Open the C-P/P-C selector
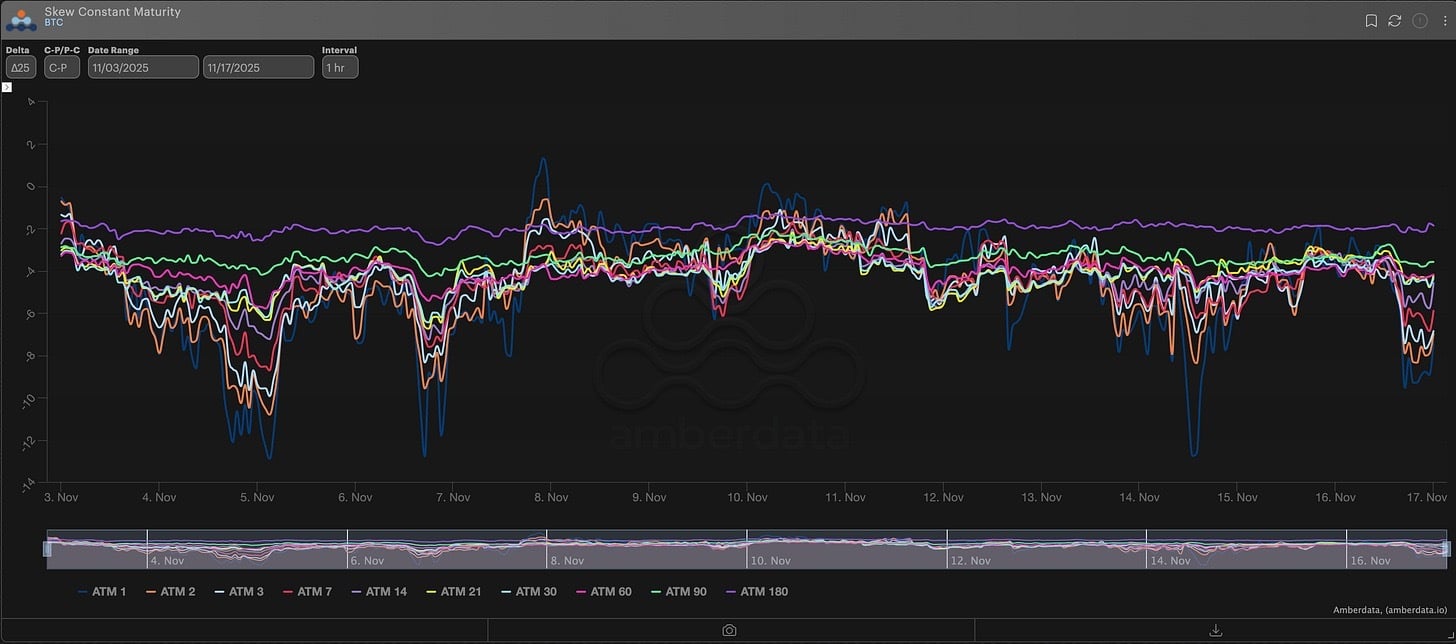1456x644 pixels. [x=60, y=67]
